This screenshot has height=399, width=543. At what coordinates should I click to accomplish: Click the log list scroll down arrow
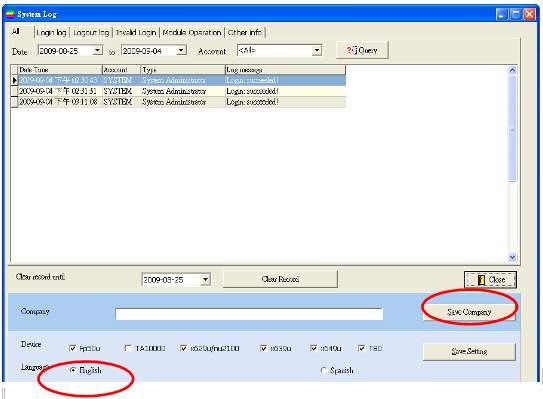click(512, 257)
